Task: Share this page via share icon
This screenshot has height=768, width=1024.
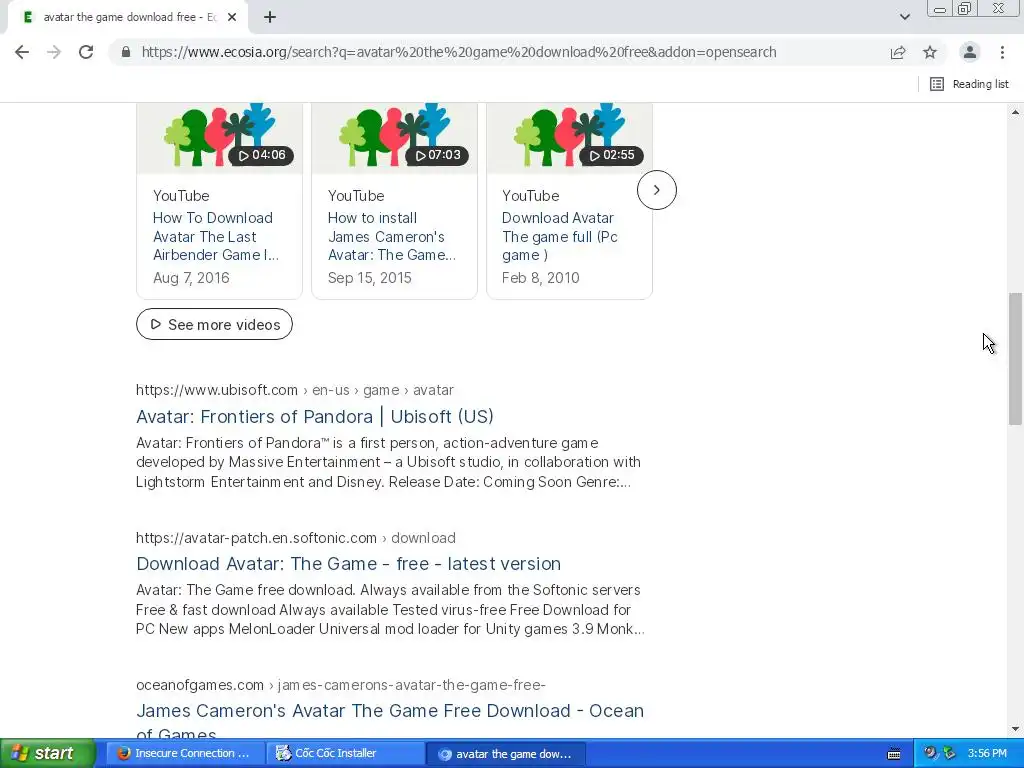Action: (898, 52)
